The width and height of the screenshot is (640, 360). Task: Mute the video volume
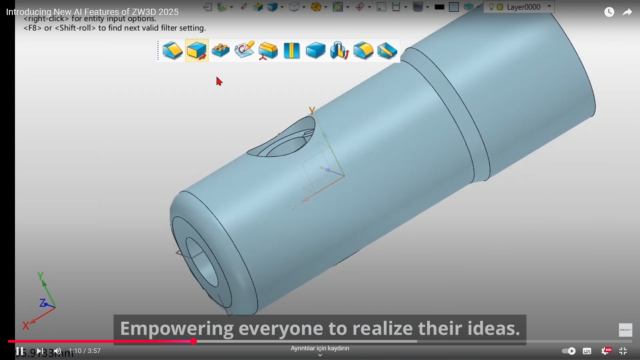tap(57, 351)
